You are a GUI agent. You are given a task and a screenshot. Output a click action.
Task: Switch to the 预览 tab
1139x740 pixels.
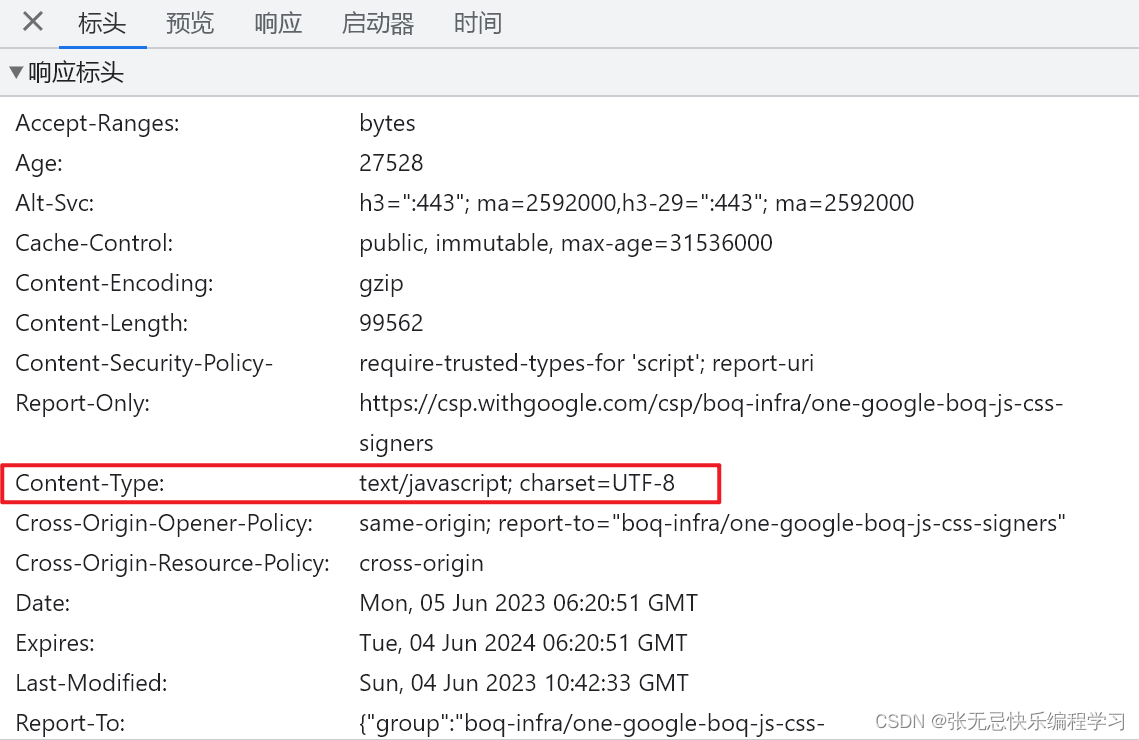190,22
